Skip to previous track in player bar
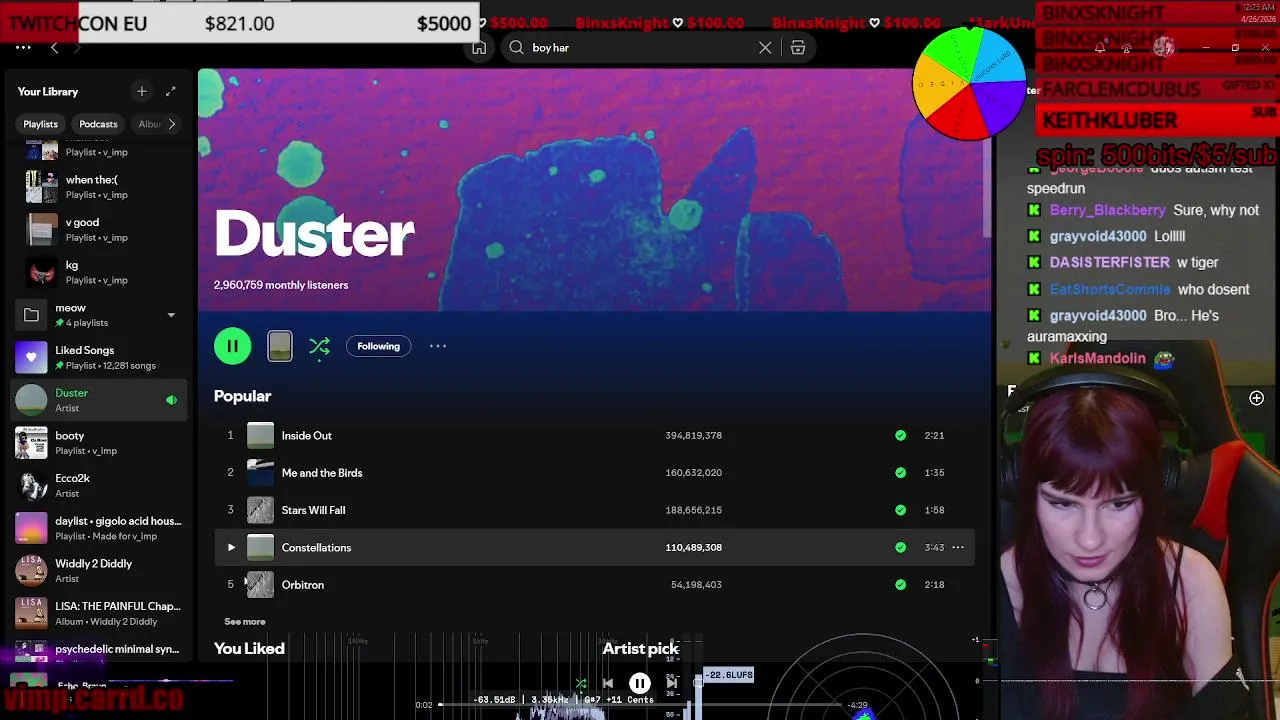 click(607, 684)
